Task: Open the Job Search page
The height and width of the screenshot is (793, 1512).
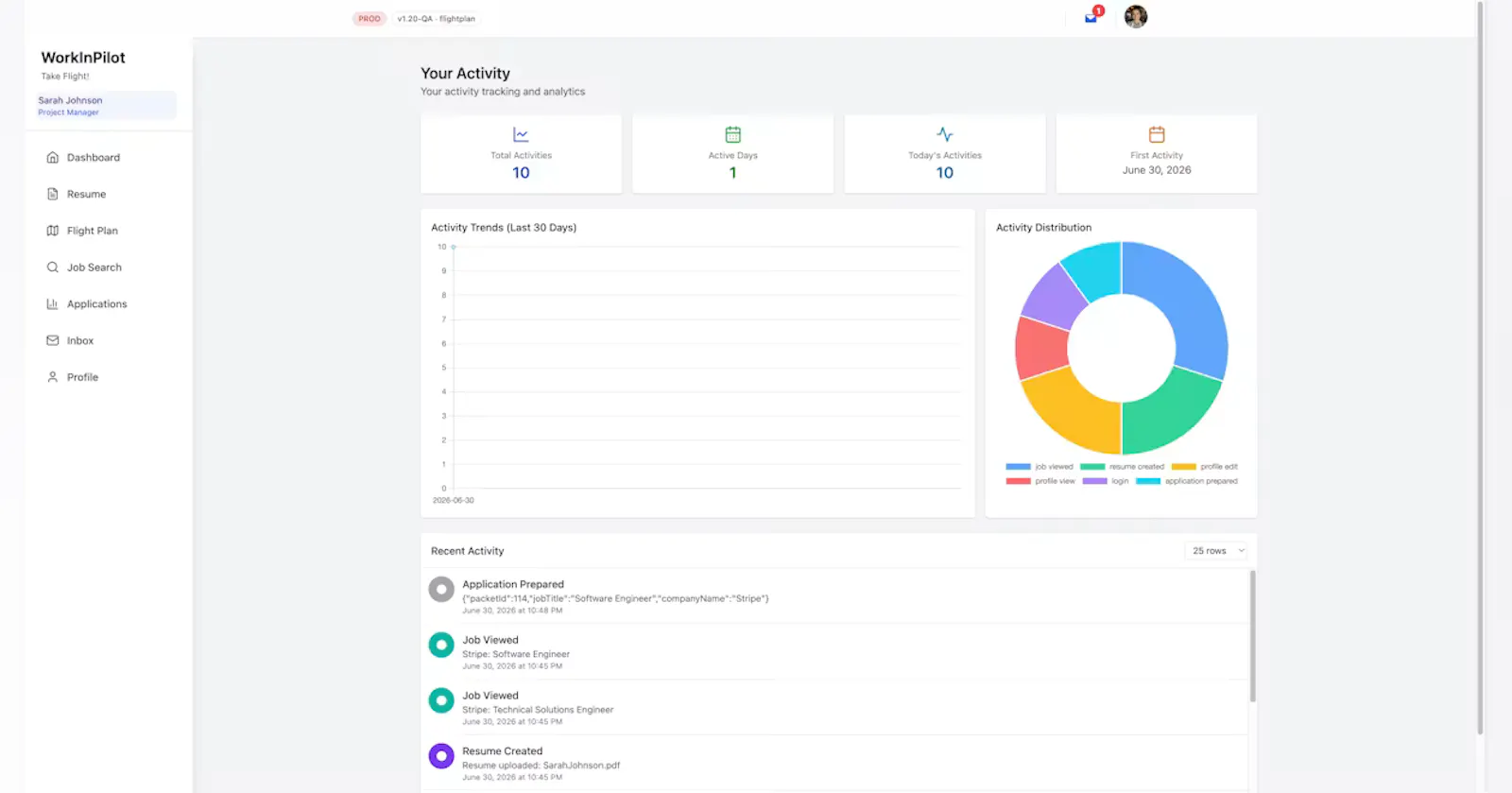Action: 94,267
